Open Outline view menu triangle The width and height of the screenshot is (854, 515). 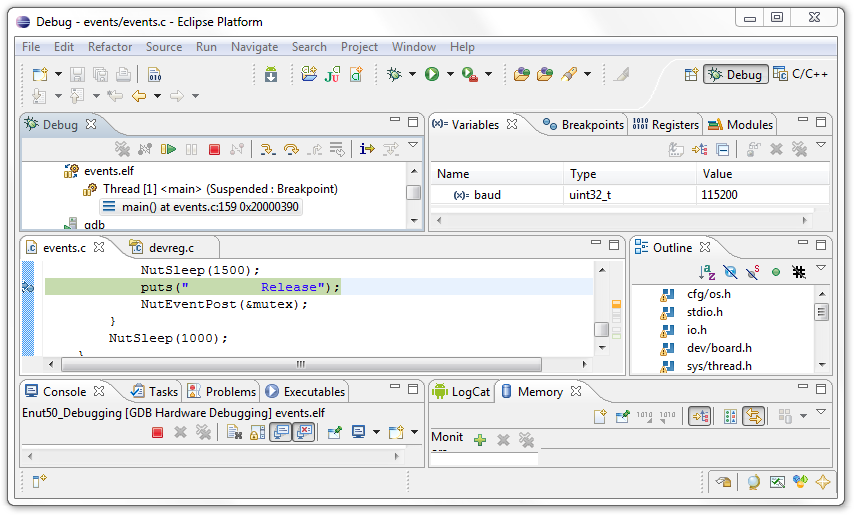click(821, 268)
